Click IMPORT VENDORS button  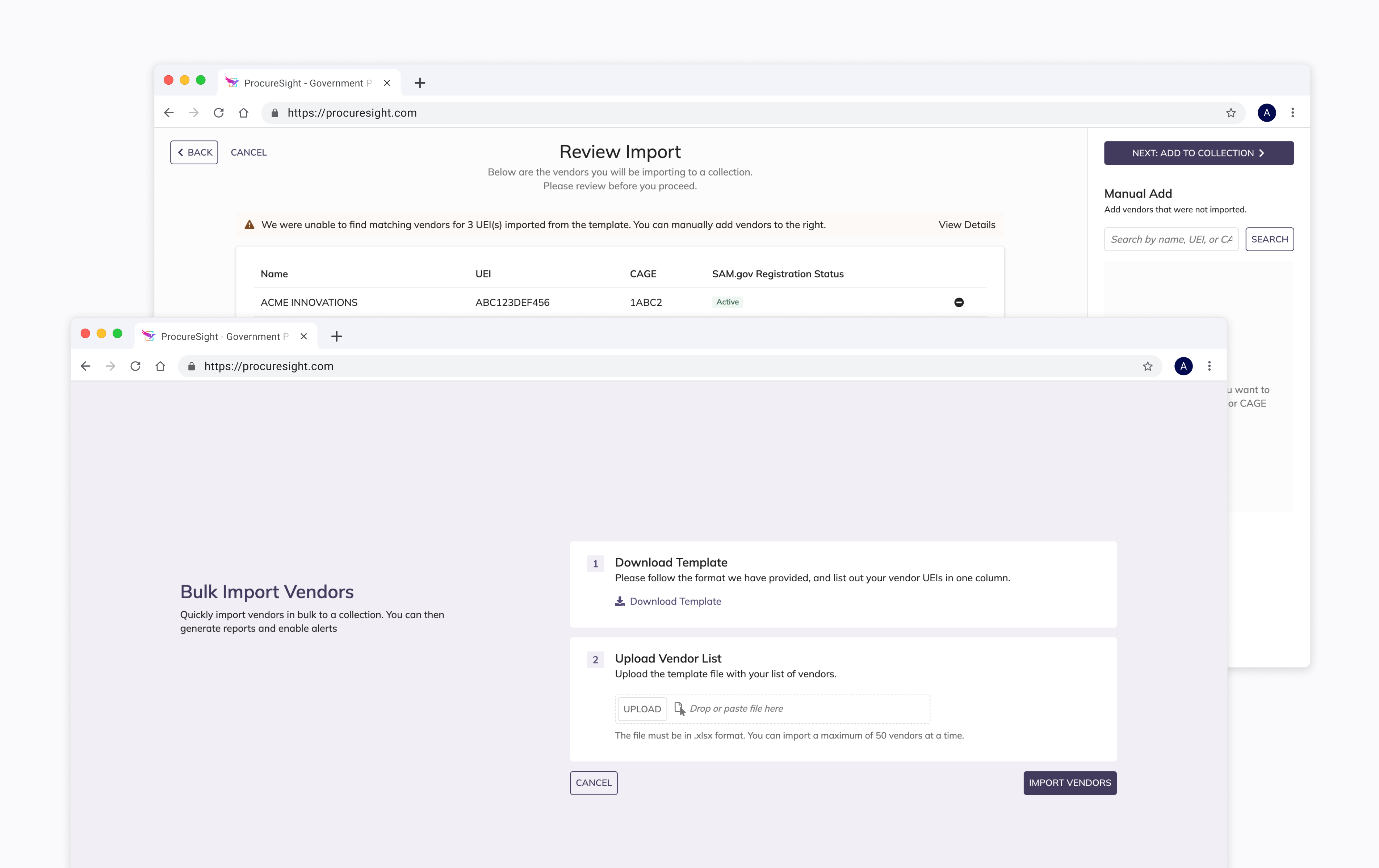click(x=1069, y=783)
